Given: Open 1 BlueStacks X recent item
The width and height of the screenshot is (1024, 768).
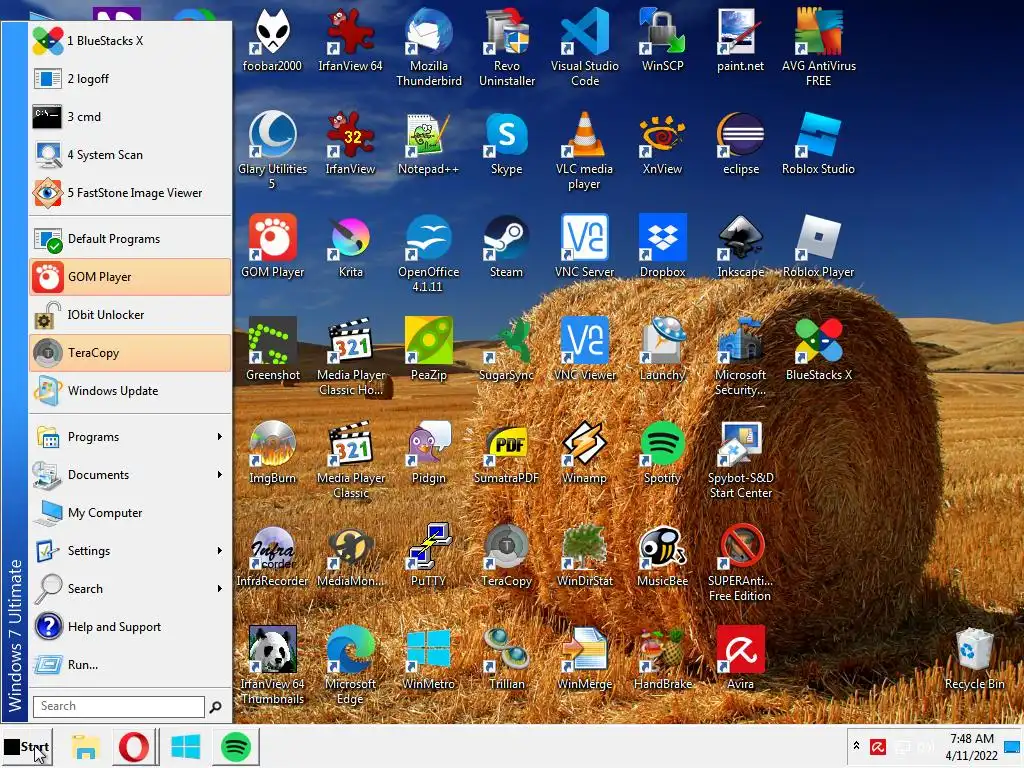Looking at the screenshot, I should [131, 40].
